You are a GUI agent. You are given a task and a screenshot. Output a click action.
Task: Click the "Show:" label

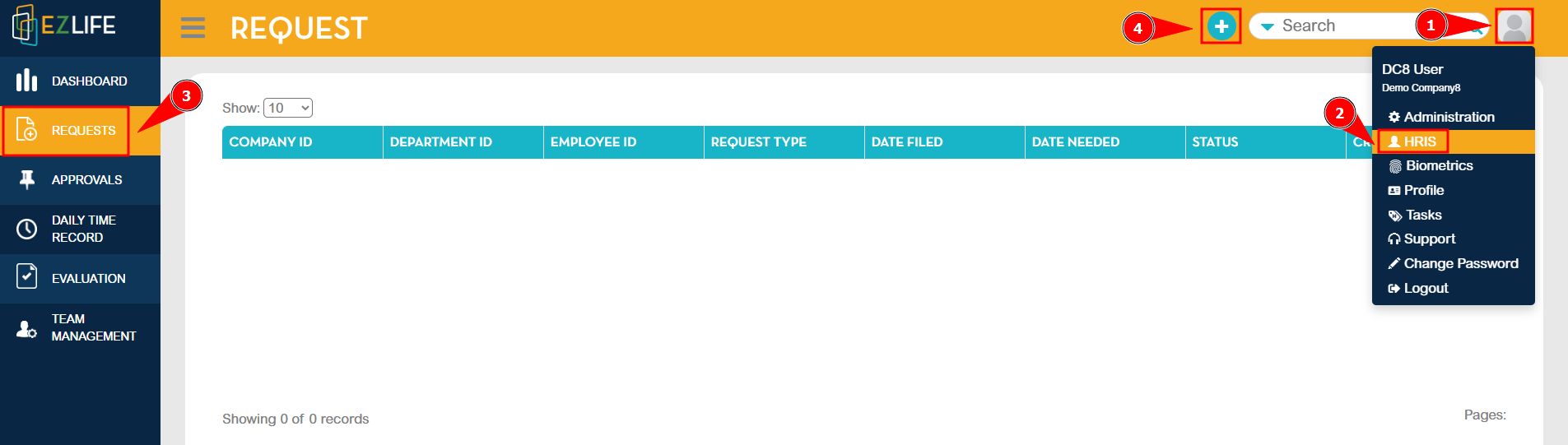(x=241, y=108)
